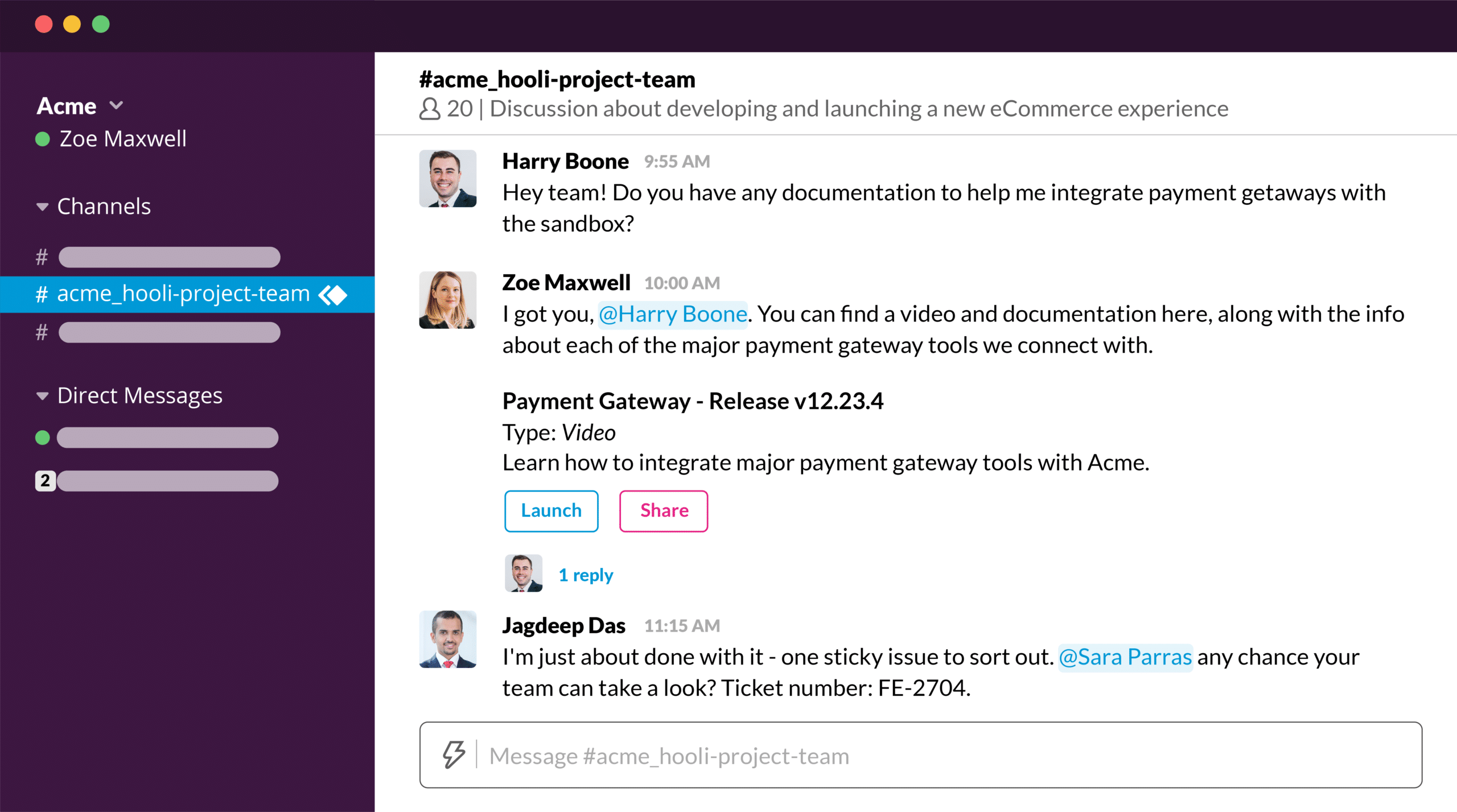The height and width of the screenshot is (812, 1457).
Task: Click the channel topic description text
Action: (859, 109)
